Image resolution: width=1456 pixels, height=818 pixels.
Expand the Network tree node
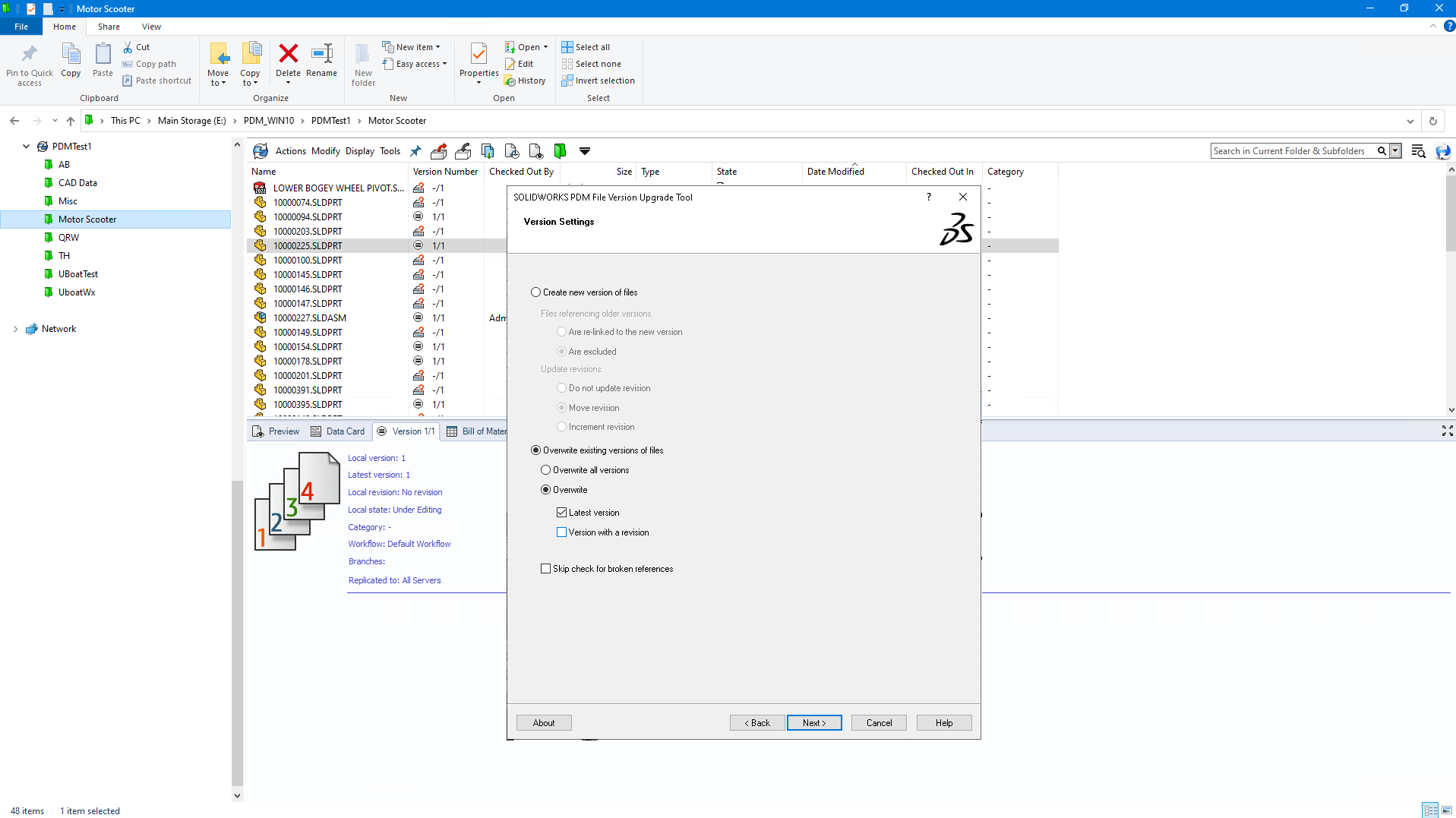[15, 329]
